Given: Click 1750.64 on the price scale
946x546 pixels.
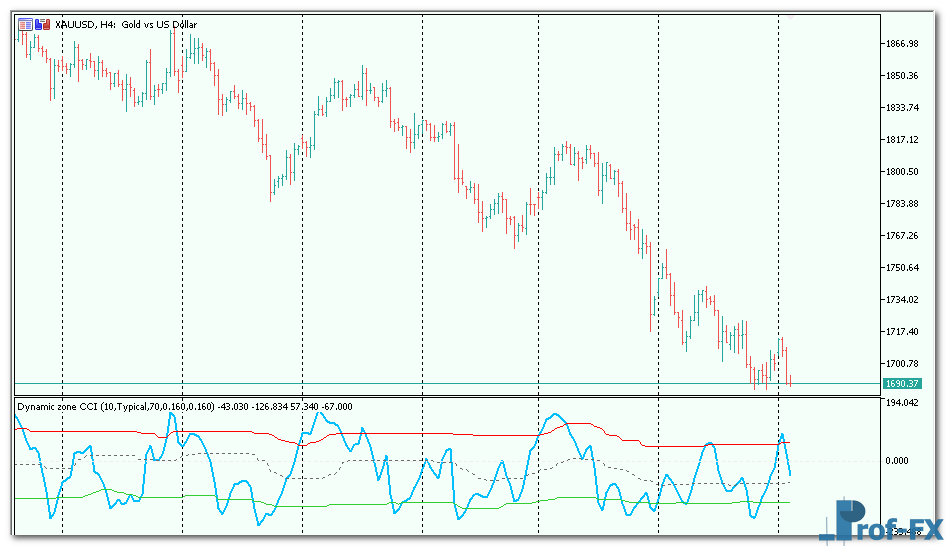Looking at the screenshot, I should tap(902, 268).
